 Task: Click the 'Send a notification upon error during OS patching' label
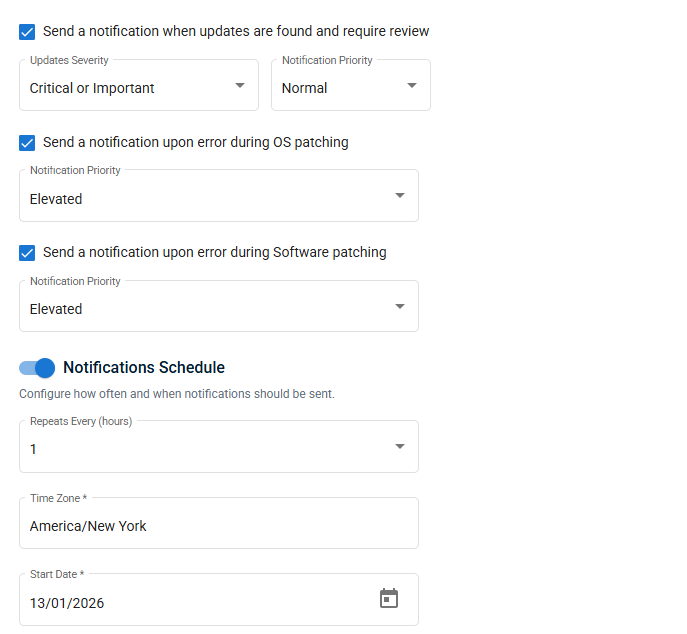196,142
